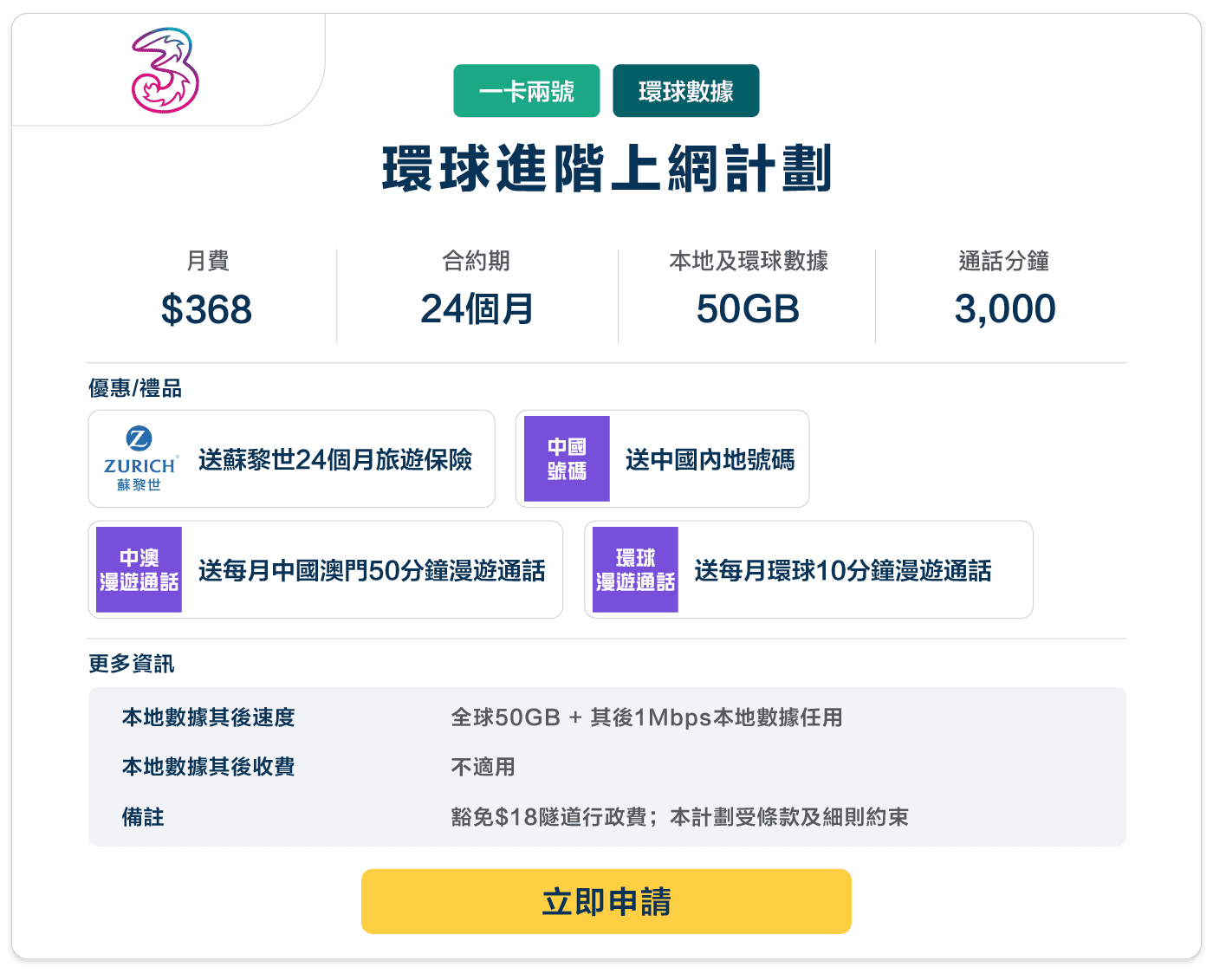Screen dimensions: 1213x980
Task: Click the $368 monthly fee value
Action: coord(206,309)
